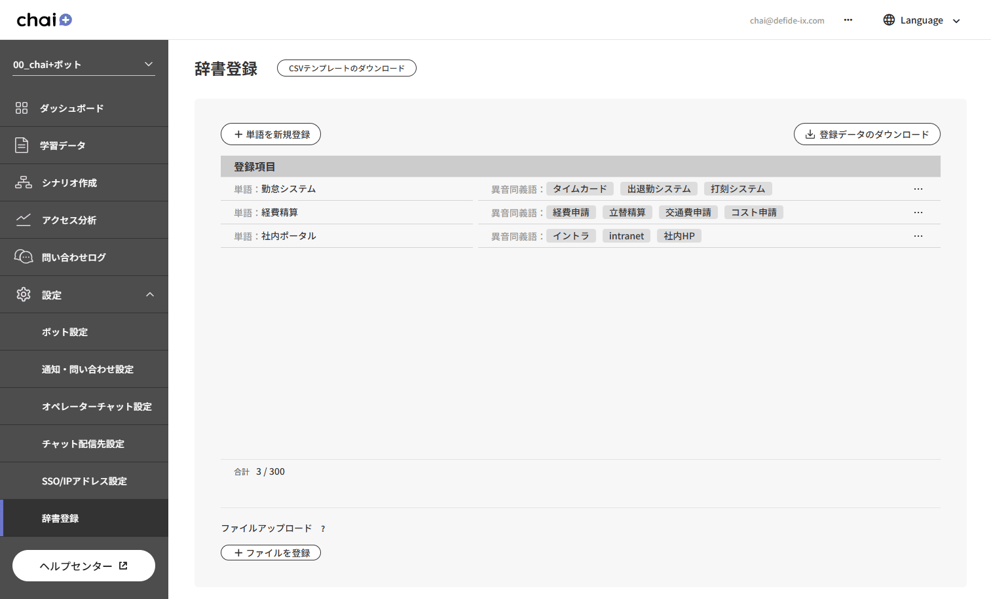Screen dimensions: 991x599
Task: Click the 合計 3 / 300 count
Action: click(259, 471)
